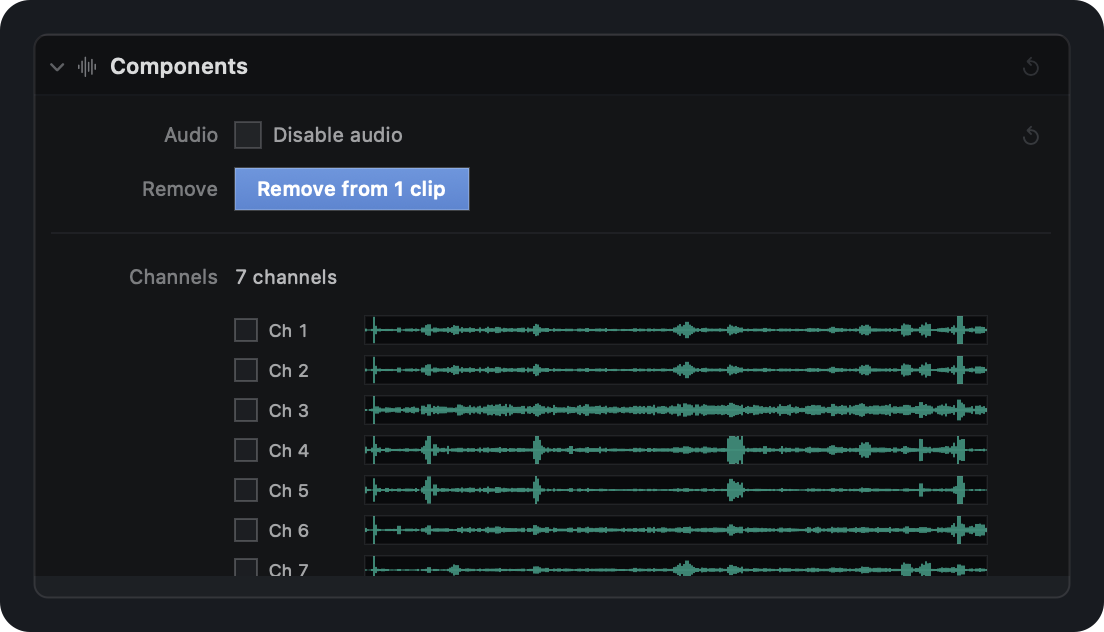Select the Ch 5 waveform display
Image resolution: width=1104 pixels, height=632 pixels.
(675, 491)
